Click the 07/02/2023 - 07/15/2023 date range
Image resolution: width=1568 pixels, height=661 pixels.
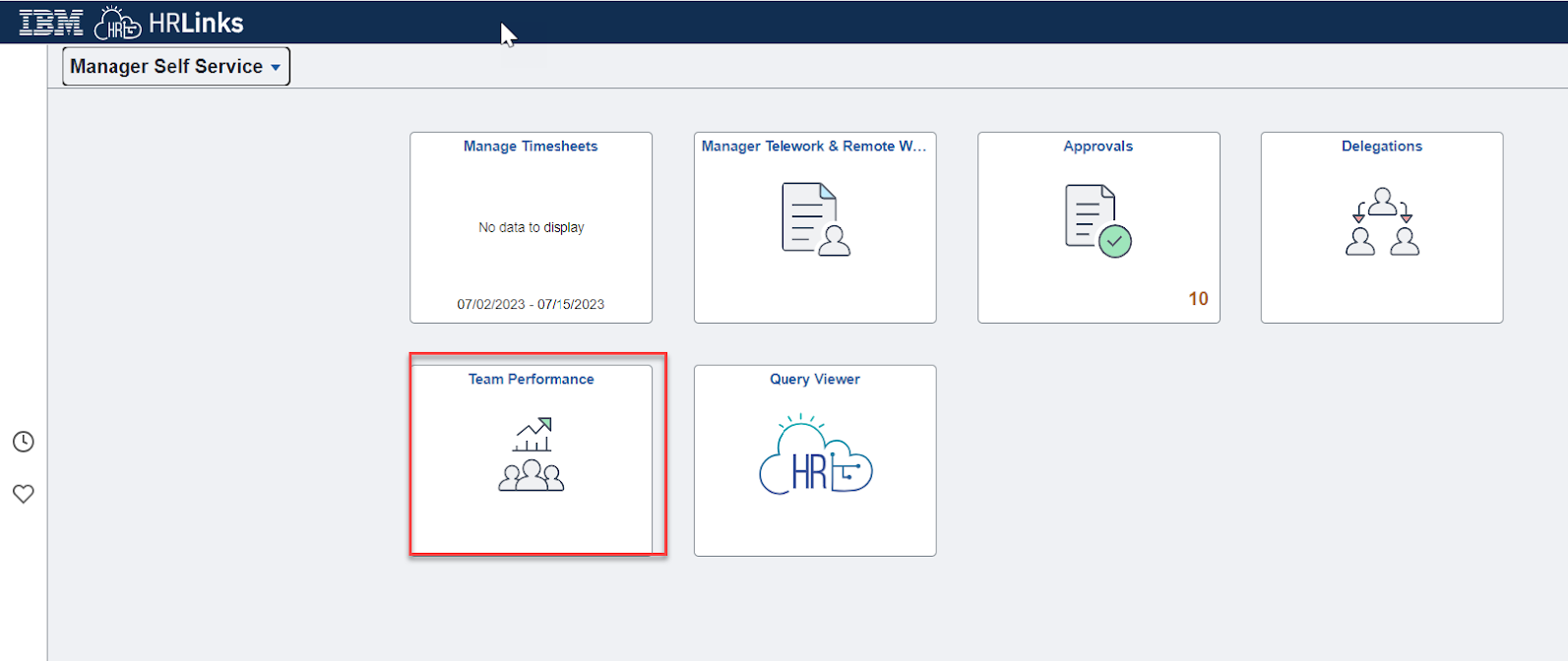click(531, 305)
